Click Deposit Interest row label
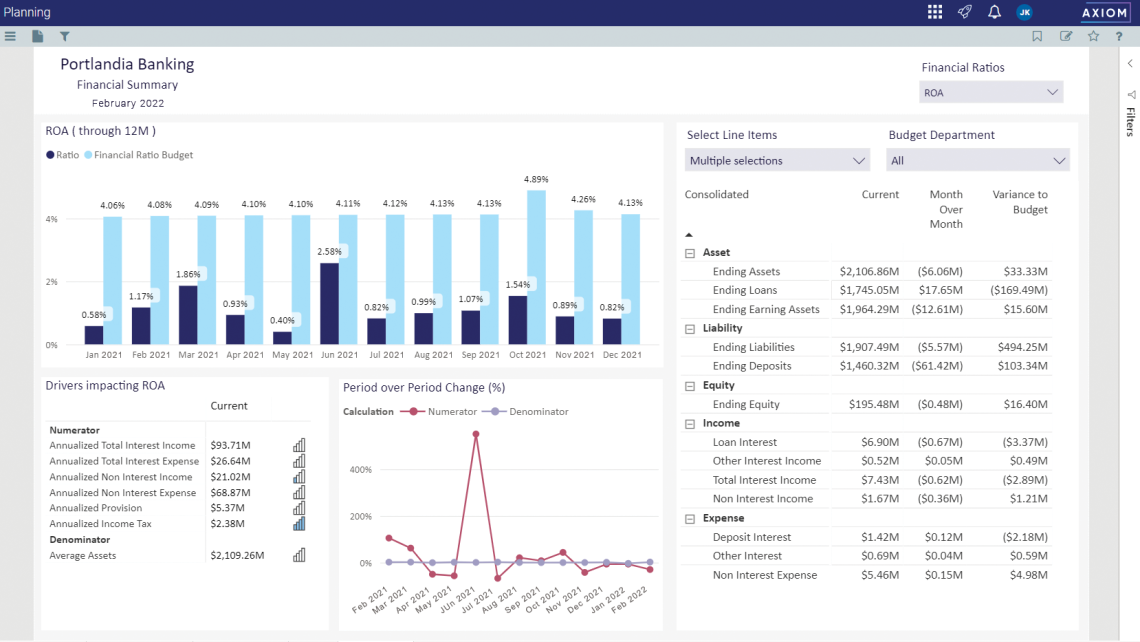 coord(752,537)
